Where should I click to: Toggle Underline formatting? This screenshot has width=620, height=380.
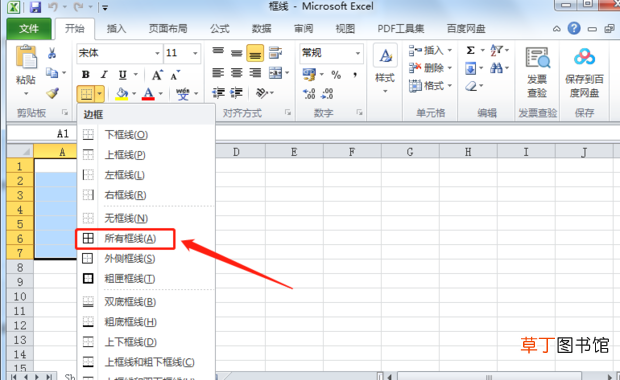tap(123, 74)
